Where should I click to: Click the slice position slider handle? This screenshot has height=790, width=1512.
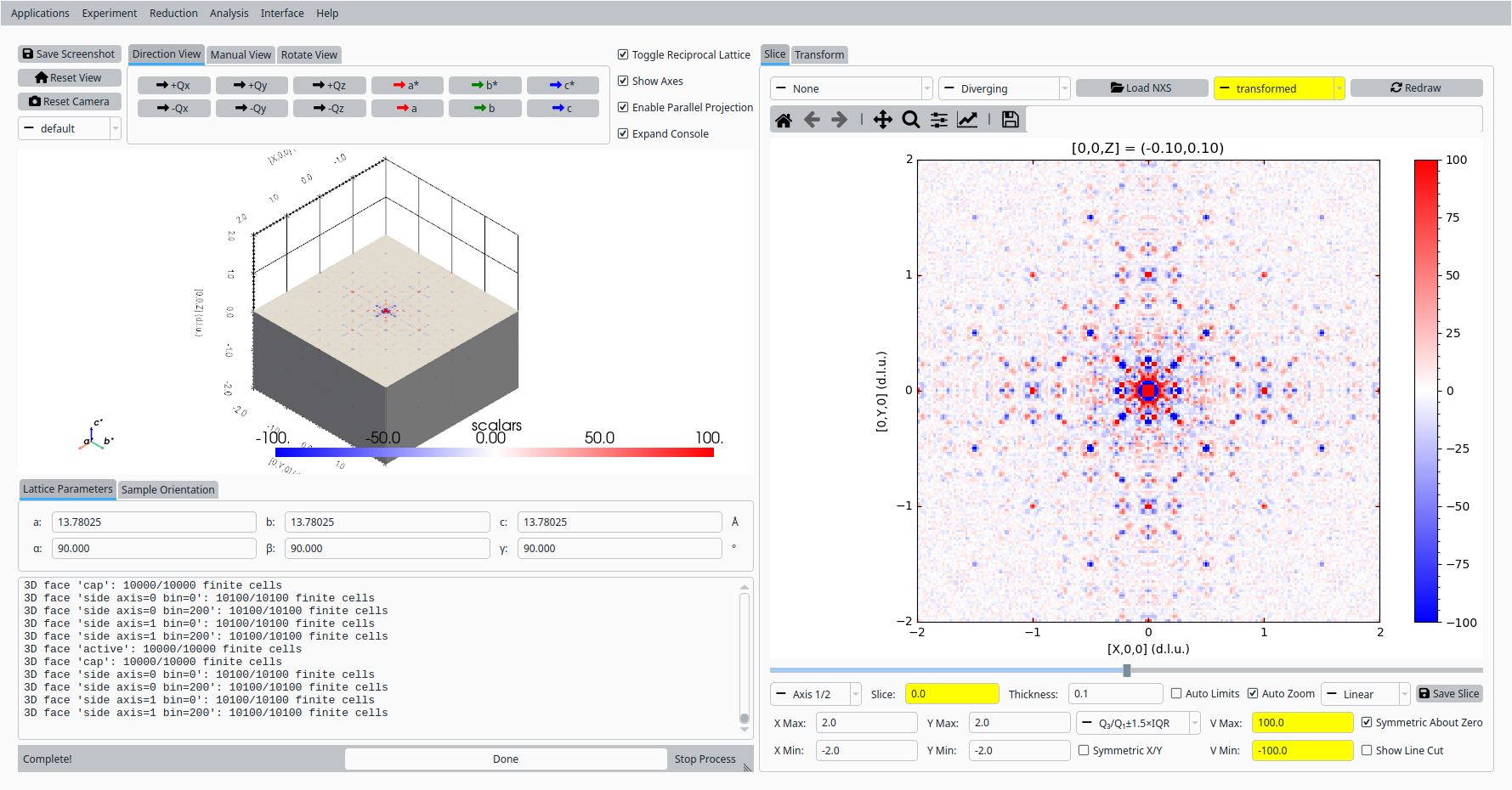pyautogui.click(x=1127, y=670)
